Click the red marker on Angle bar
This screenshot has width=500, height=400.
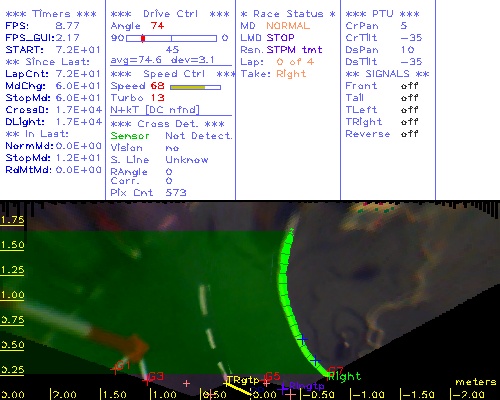tap(143, 38)
